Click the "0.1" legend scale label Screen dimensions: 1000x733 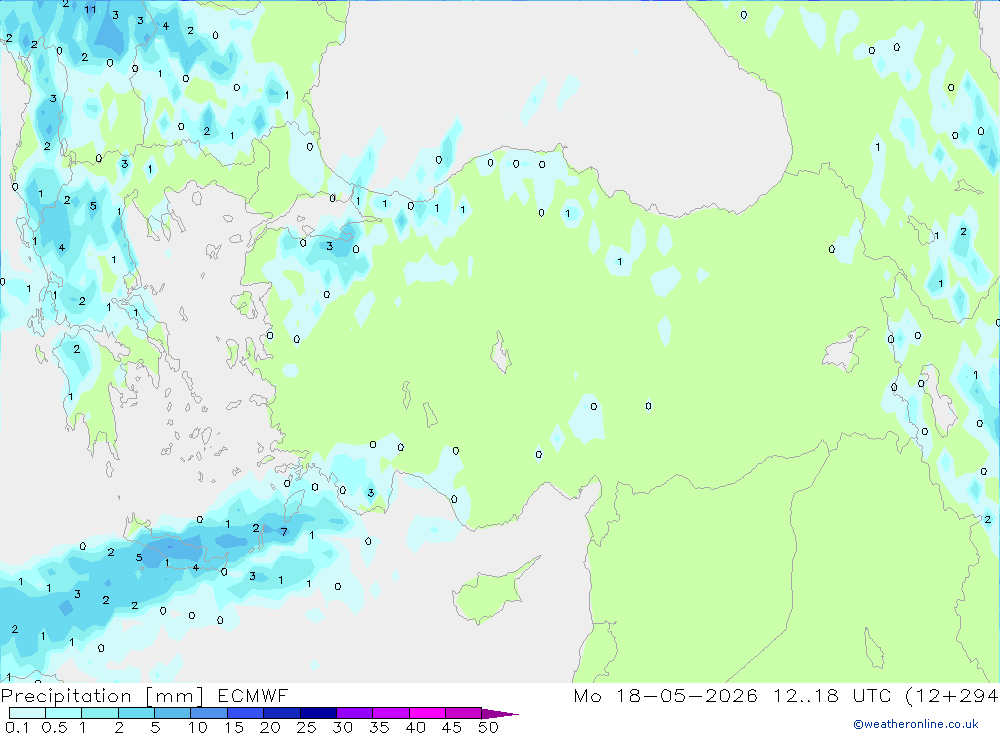[17, 727]
